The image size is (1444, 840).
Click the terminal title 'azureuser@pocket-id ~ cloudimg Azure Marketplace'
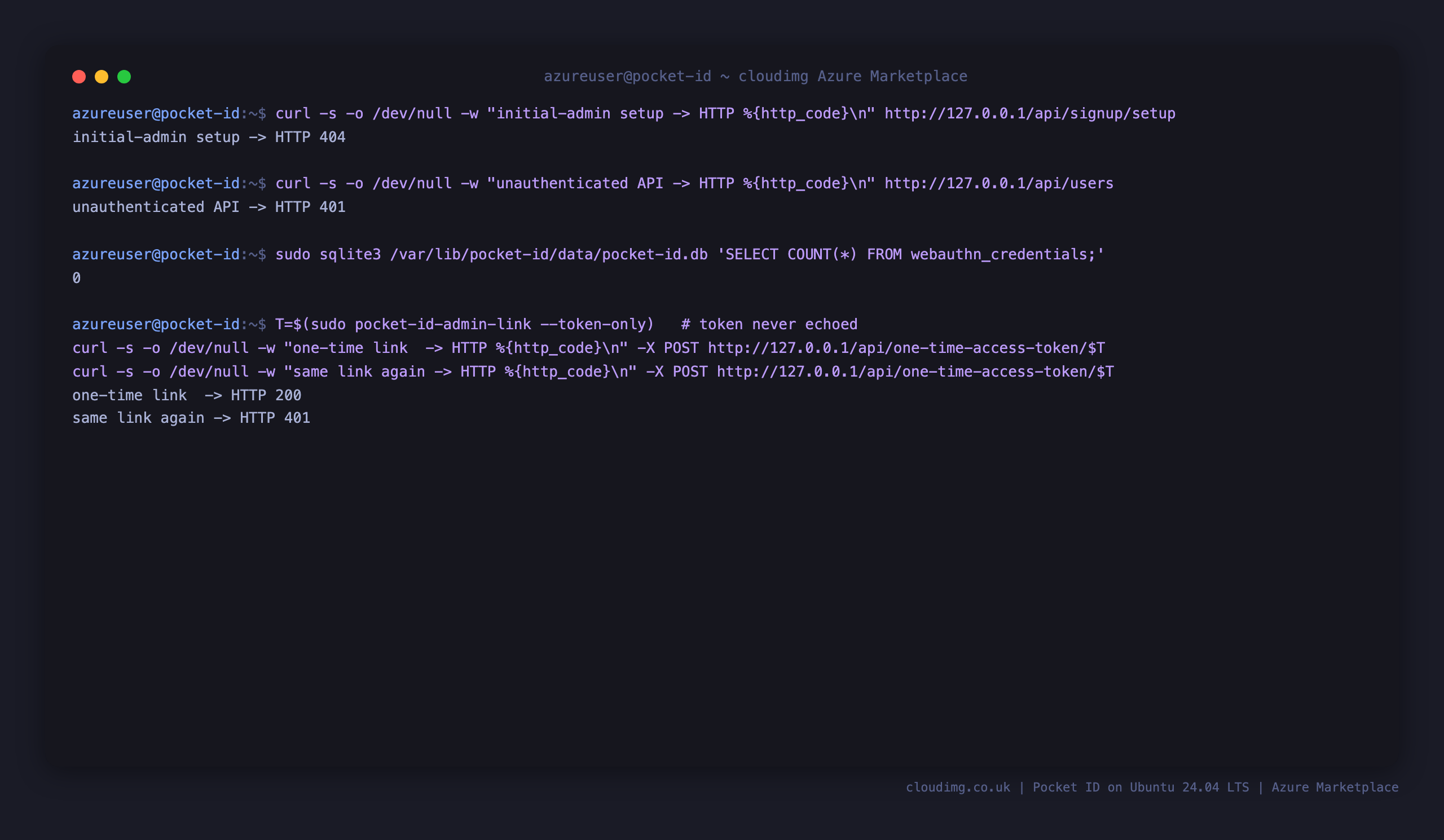point(755,76)
